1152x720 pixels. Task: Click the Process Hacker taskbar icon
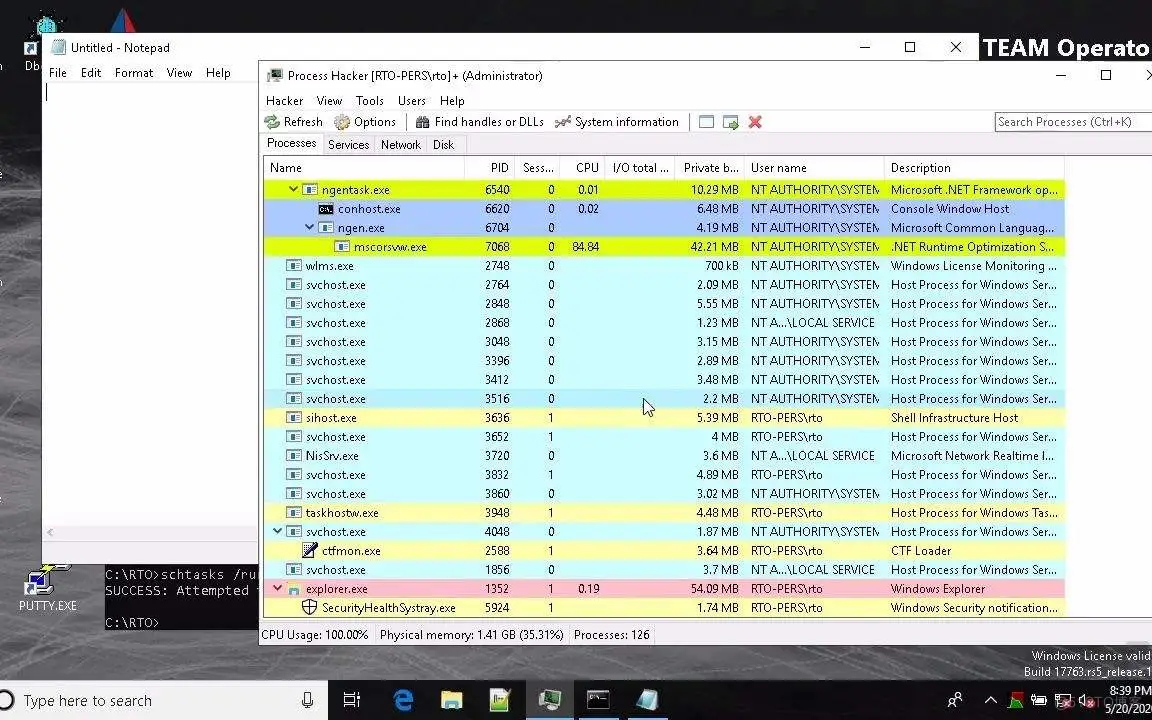tap(549, 700)
